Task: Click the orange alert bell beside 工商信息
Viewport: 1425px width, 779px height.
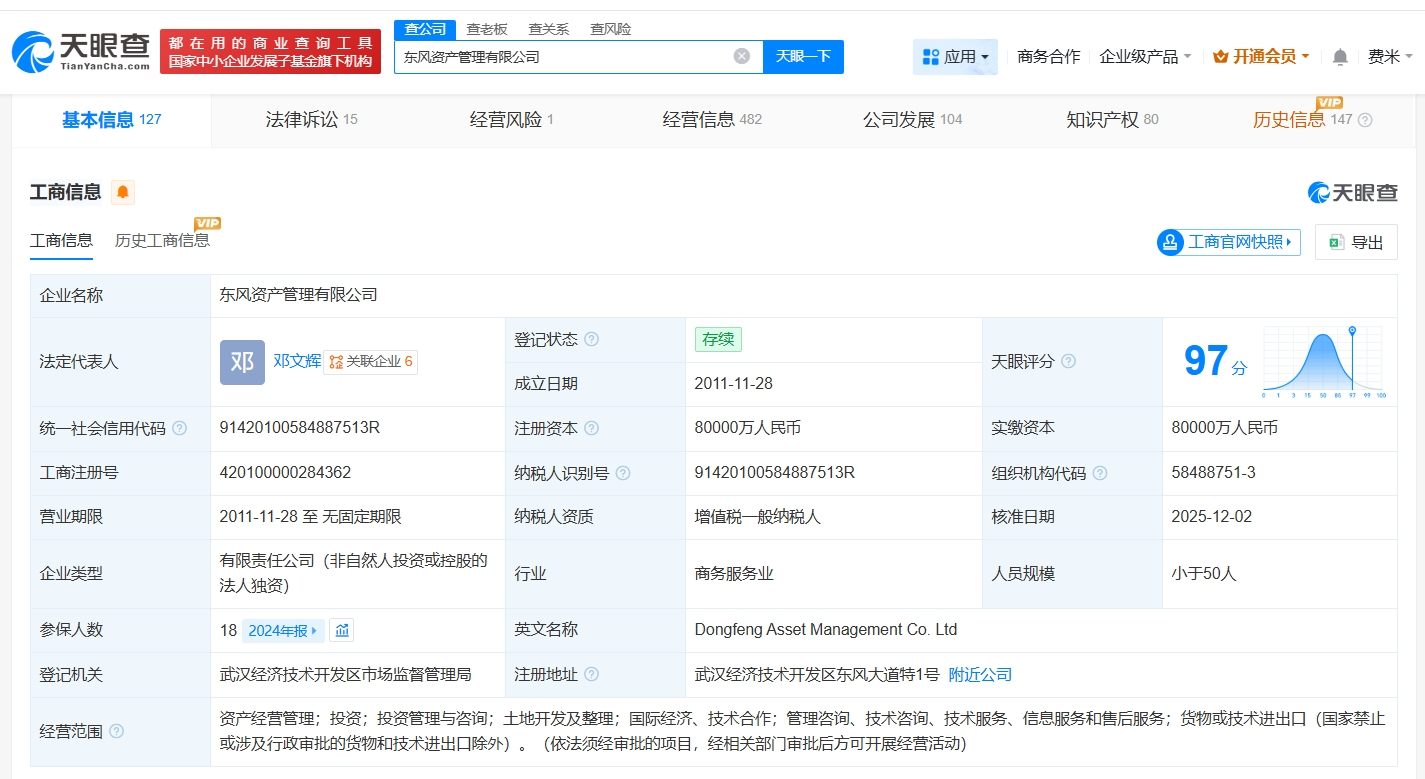Action: coord(123,192)
